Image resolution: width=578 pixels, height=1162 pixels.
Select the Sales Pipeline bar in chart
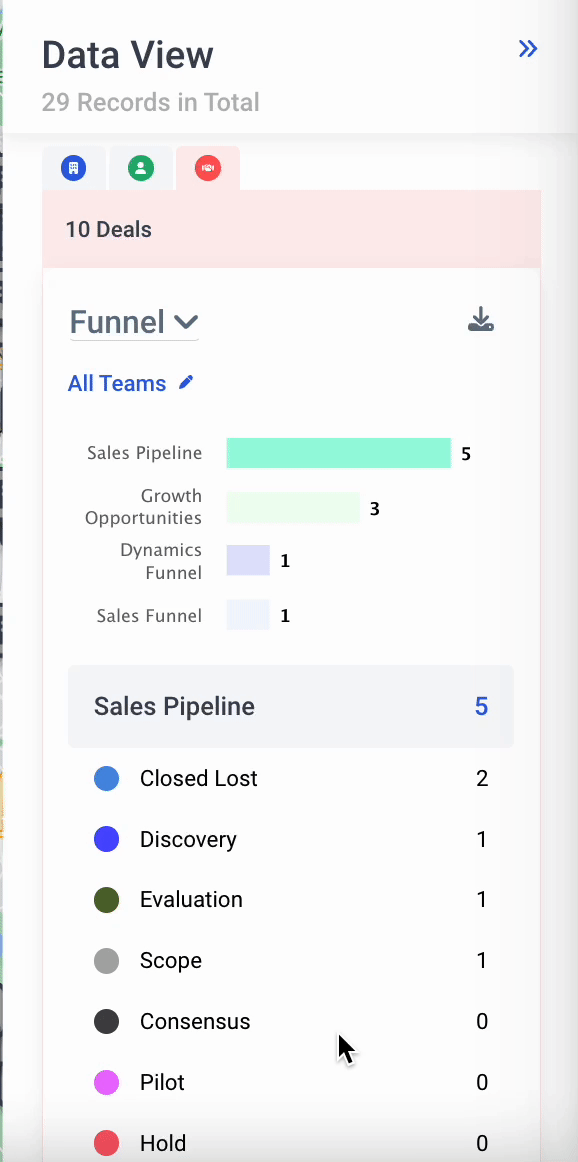pyautogui.click(x=339, y=453)
